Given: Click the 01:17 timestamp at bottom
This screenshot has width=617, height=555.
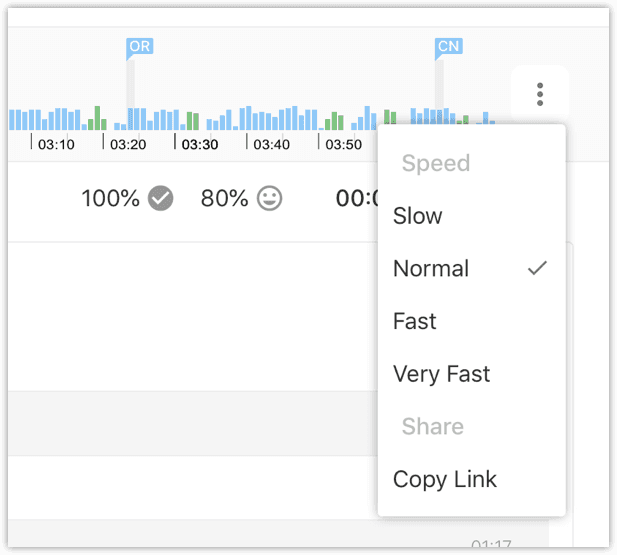Looking at the screenshot, I should tap(492, 545).
